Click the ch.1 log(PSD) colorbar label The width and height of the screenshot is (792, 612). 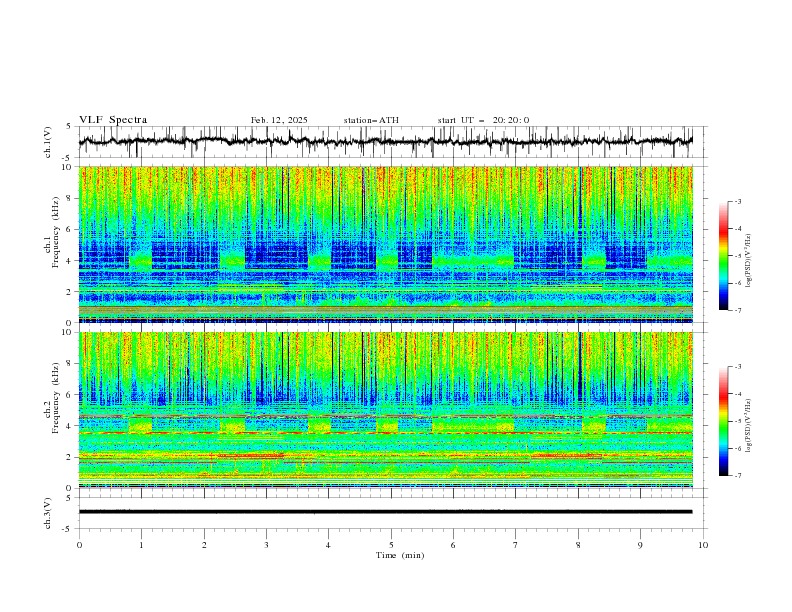click(x=748, y=261)
